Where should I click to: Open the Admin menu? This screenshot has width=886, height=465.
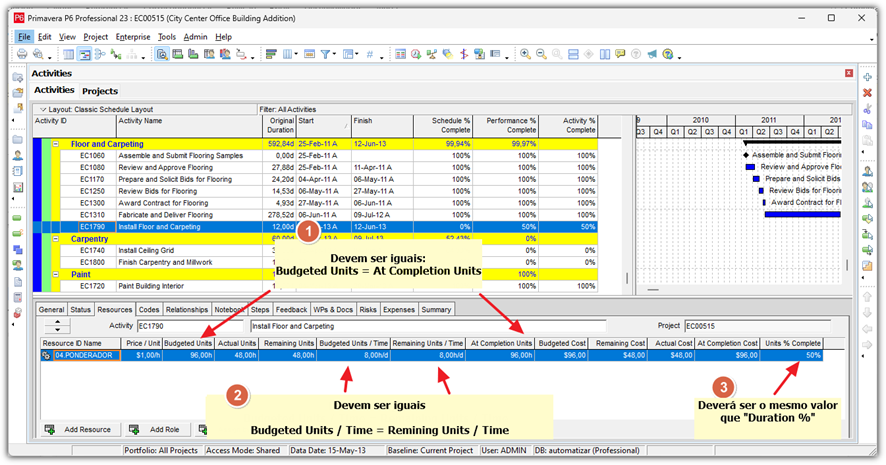click(196, 37)
